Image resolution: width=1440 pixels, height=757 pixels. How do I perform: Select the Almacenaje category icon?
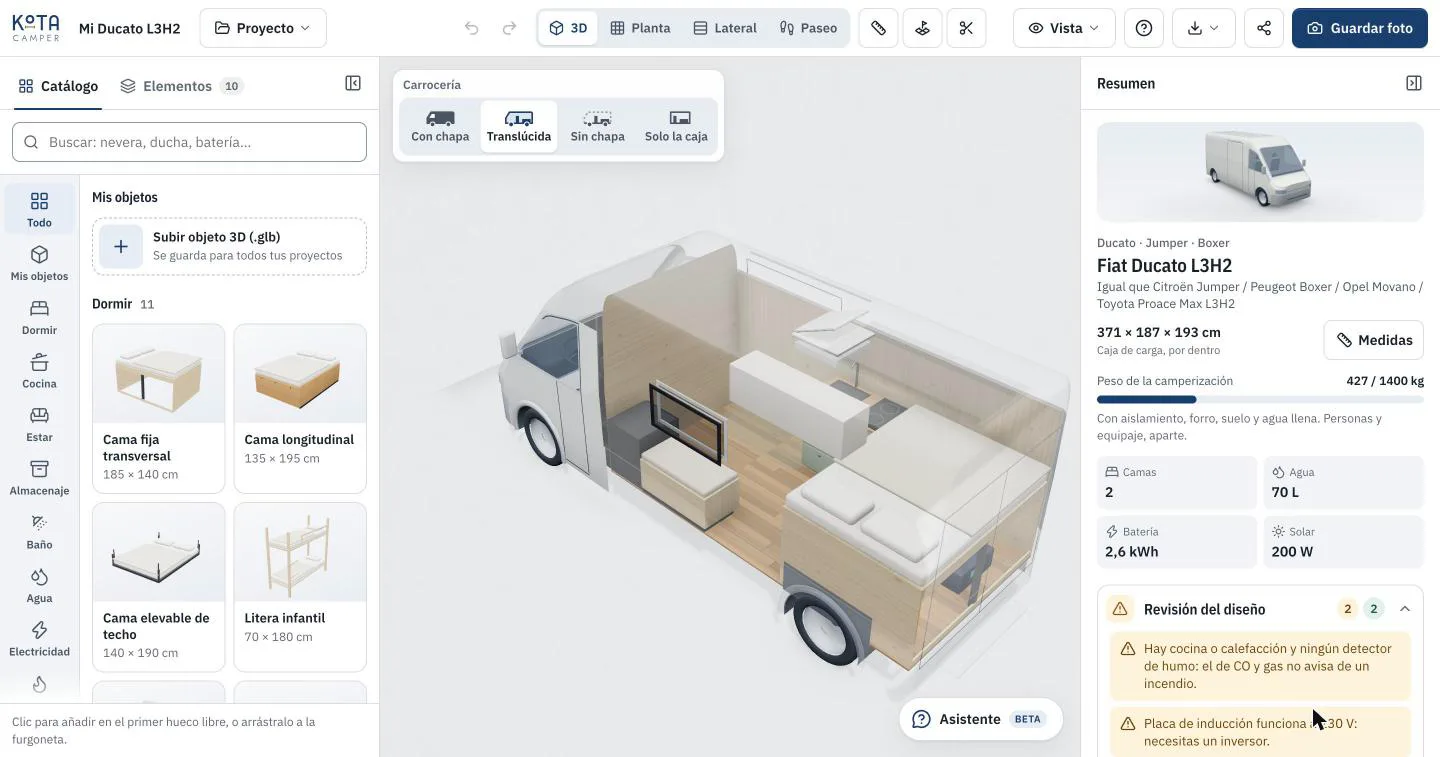point(39,479)
